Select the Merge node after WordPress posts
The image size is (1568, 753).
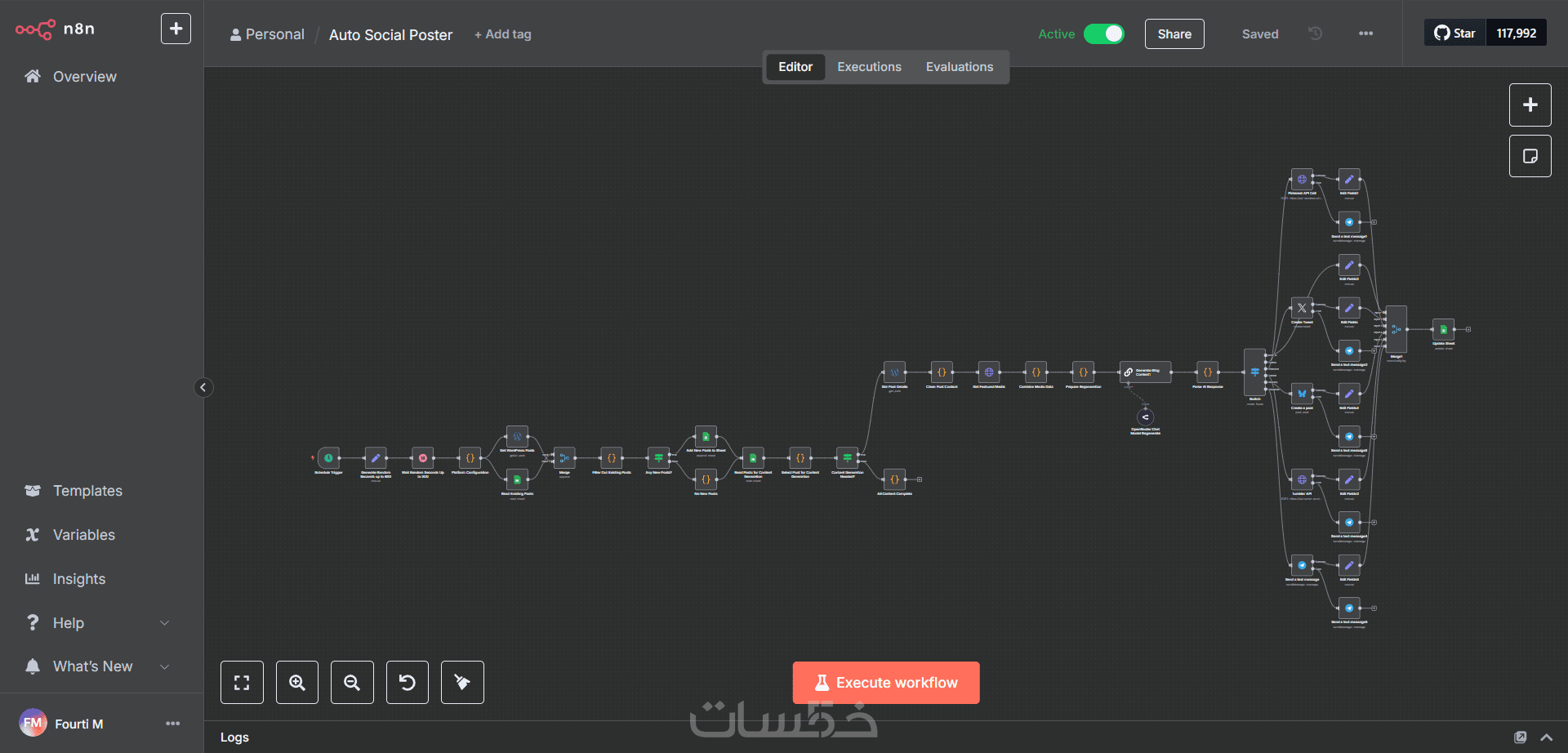point(564,458)
